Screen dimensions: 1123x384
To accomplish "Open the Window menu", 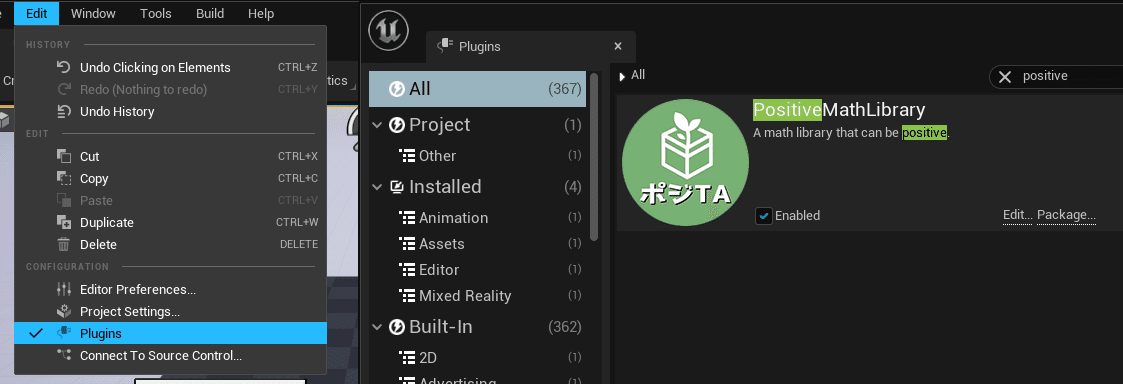I will tap(93, 13).
